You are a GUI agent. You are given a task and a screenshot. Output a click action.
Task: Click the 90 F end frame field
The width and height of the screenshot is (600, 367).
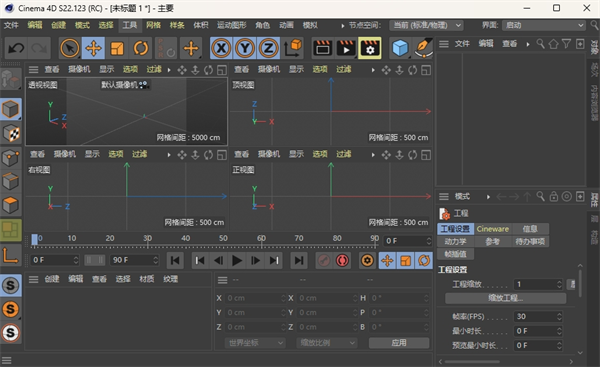(x=134, y=261)
